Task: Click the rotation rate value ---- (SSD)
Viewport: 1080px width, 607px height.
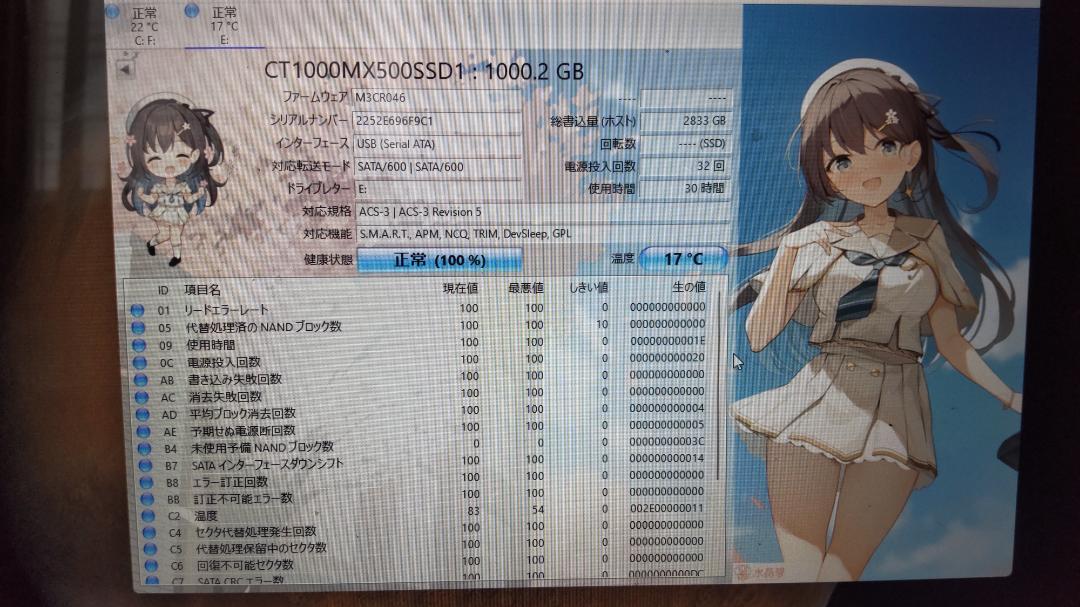Action: pos(685,143)
